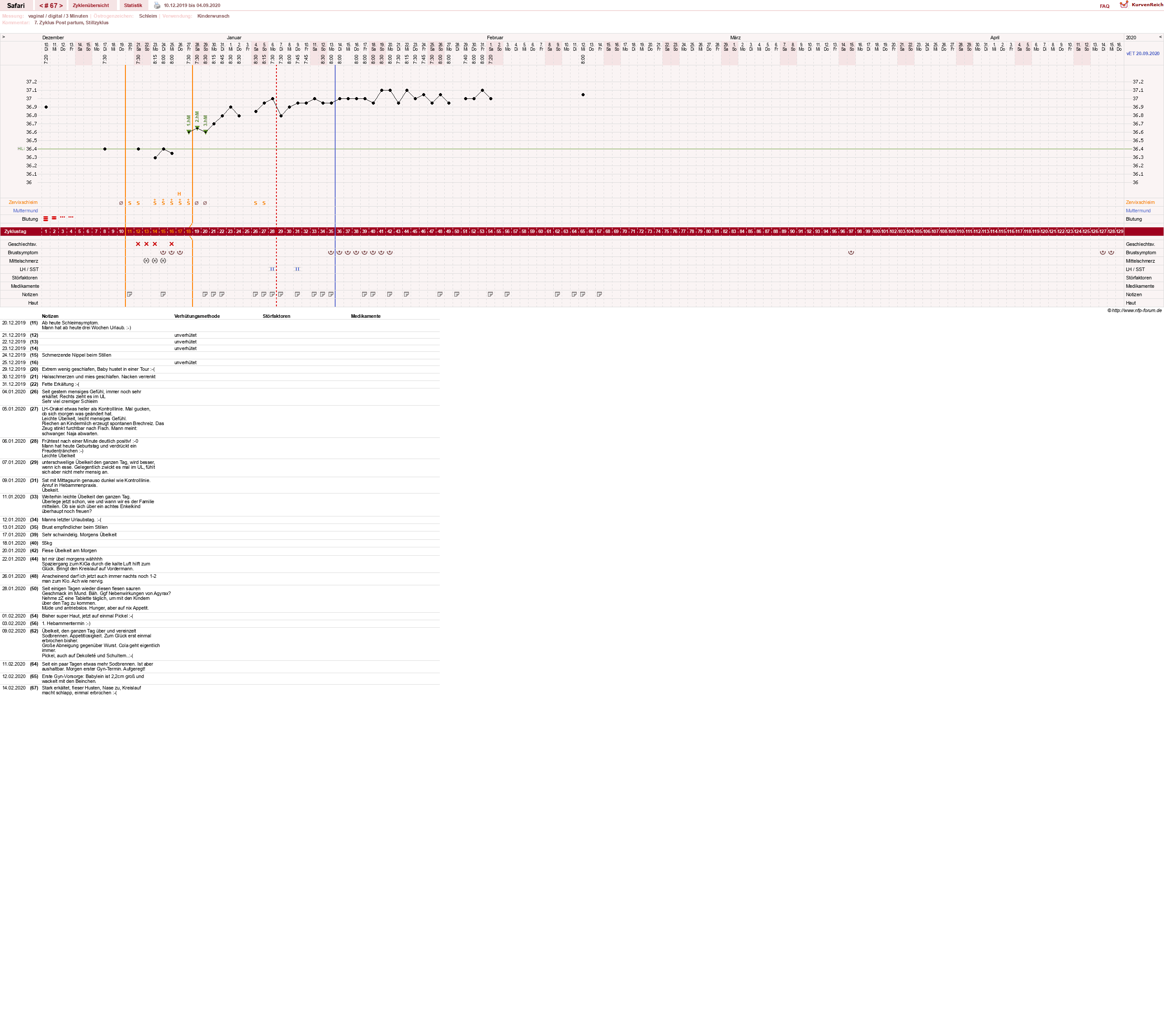The image size is (1164, 1036).
Task: Click the Medikamente column header in the table
Action: (x=366, y=316)
